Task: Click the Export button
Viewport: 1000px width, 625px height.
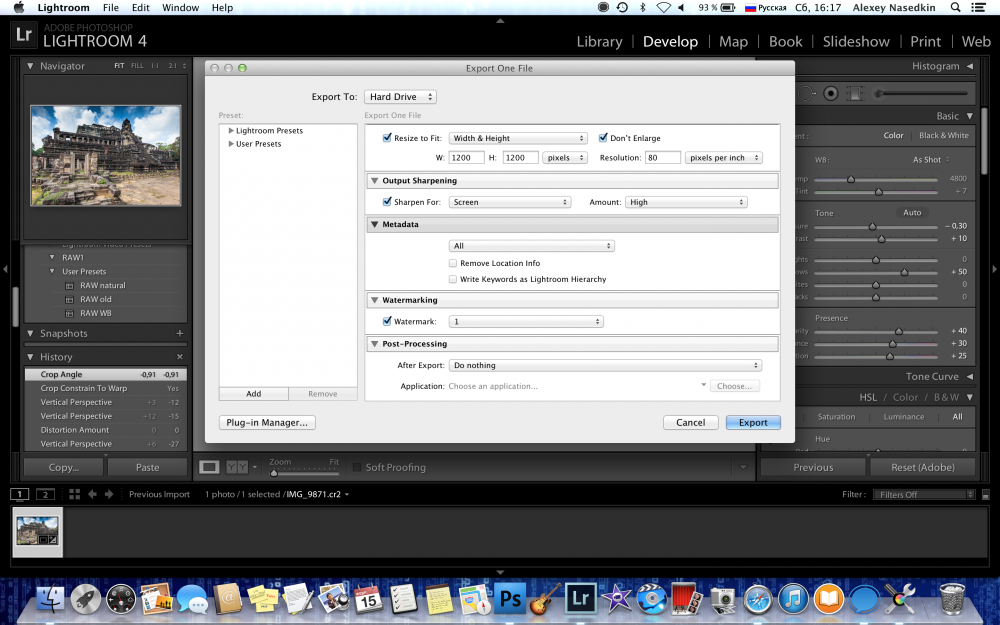Action: 753,422
